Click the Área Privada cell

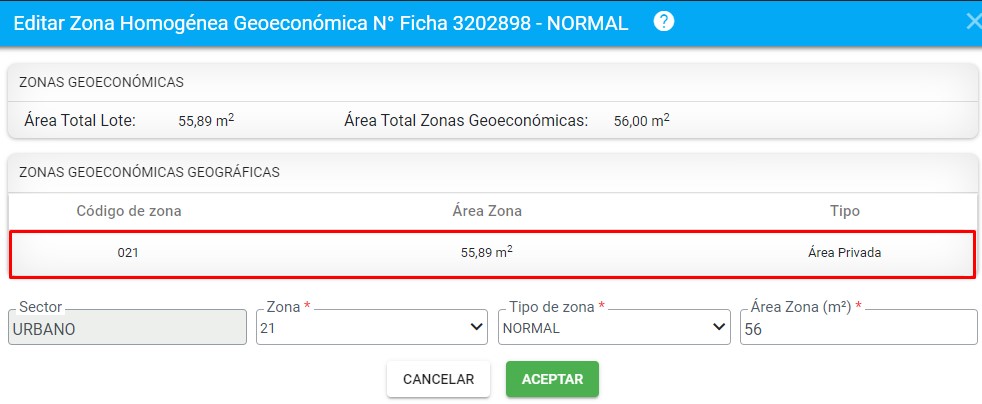click(x=845, y=253)
